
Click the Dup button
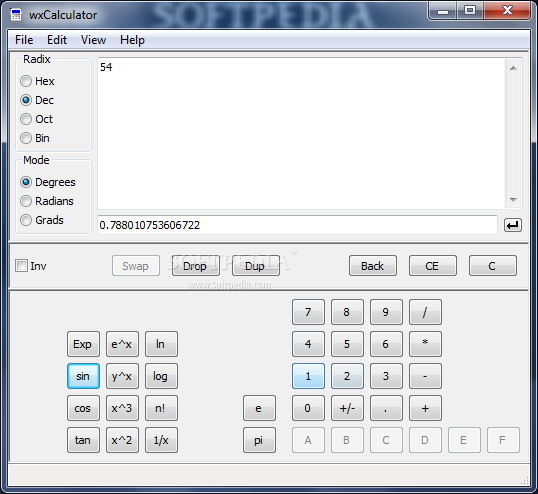click(256, 266)
